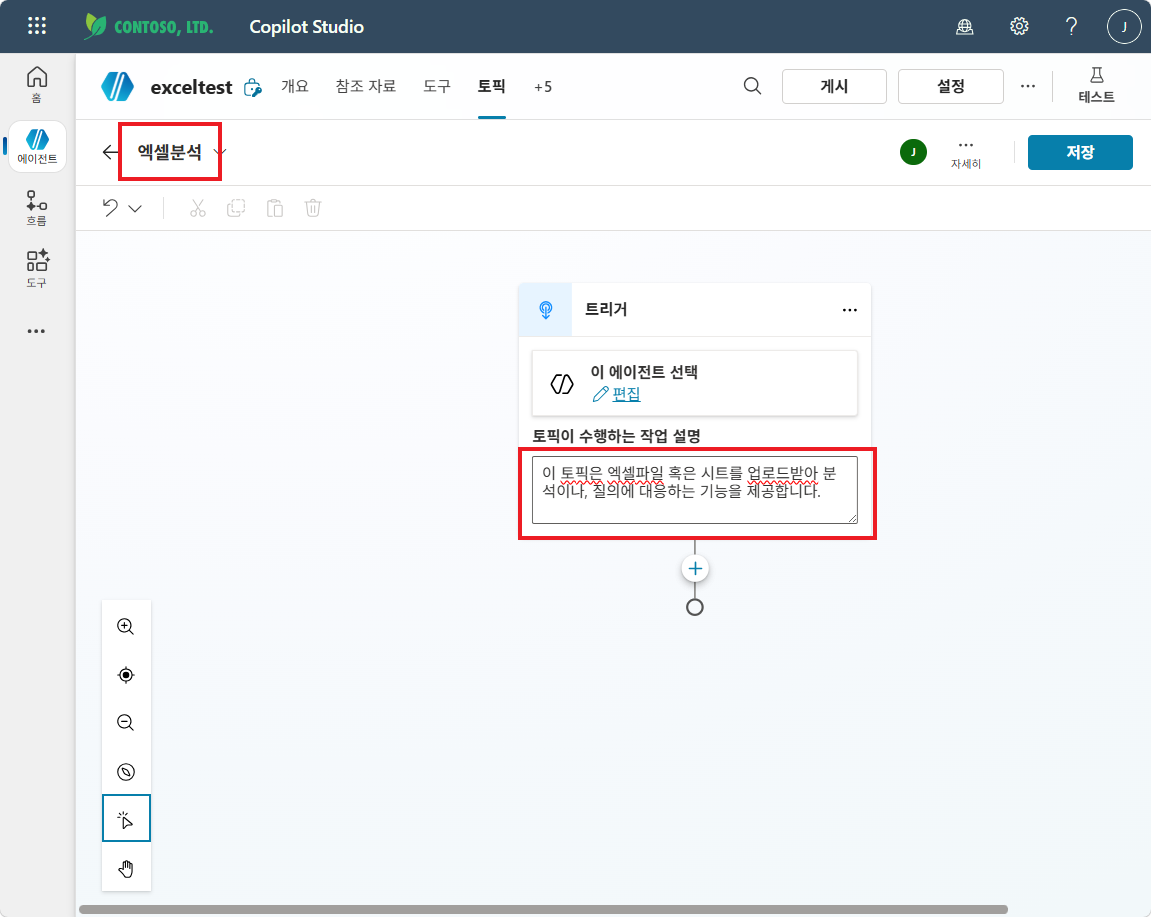Image resolution: width=1151 pixels, height=917 pixels.
Task: Click the Contoso, Ltd. logo
Action: (148, 26)
